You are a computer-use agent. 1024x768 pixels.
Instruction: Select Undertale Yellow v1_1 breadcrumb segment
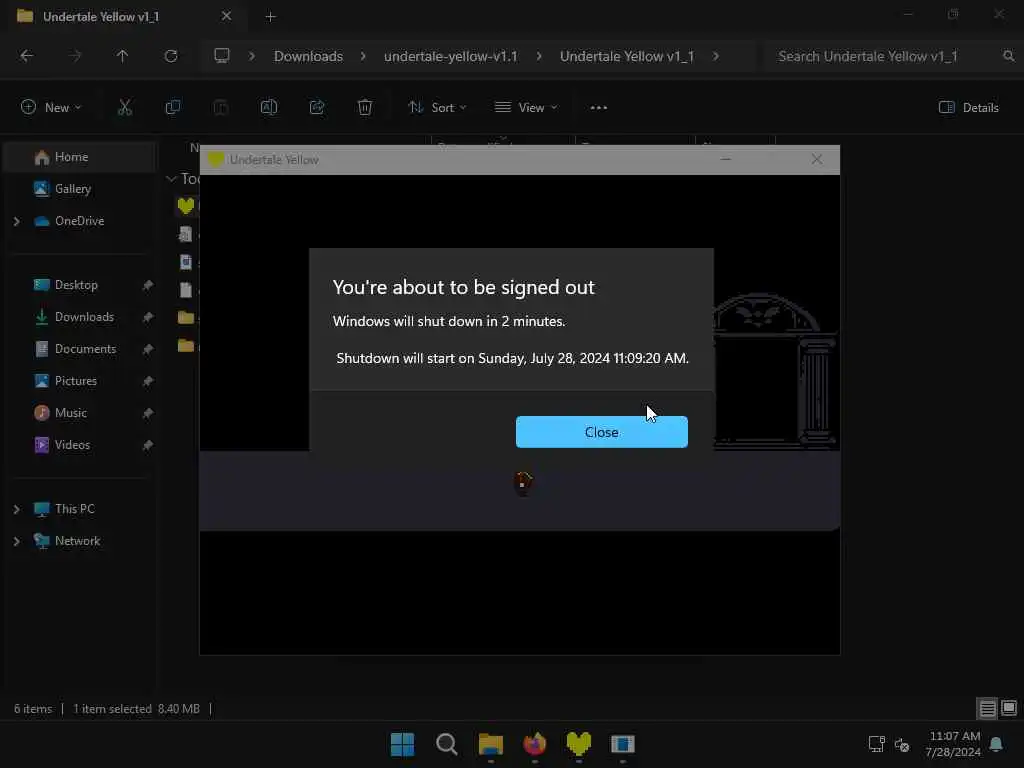pos(627,56)
